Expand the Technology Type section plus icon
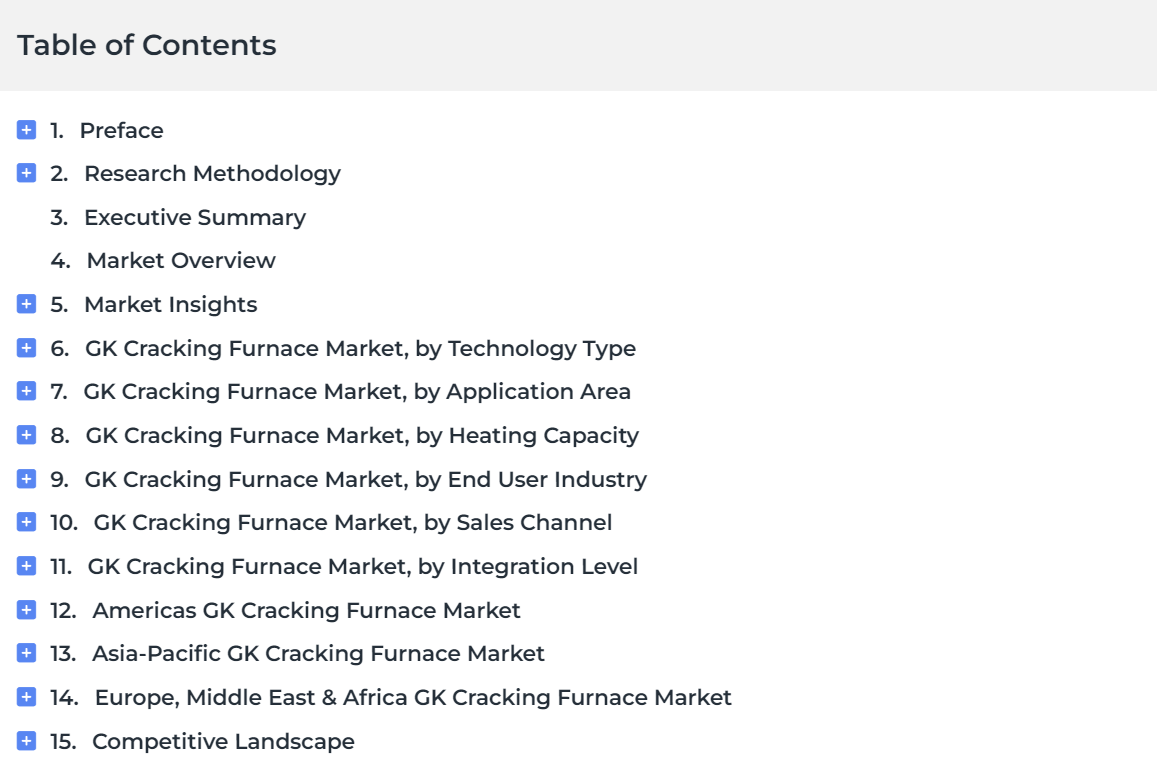 [27, 347]
